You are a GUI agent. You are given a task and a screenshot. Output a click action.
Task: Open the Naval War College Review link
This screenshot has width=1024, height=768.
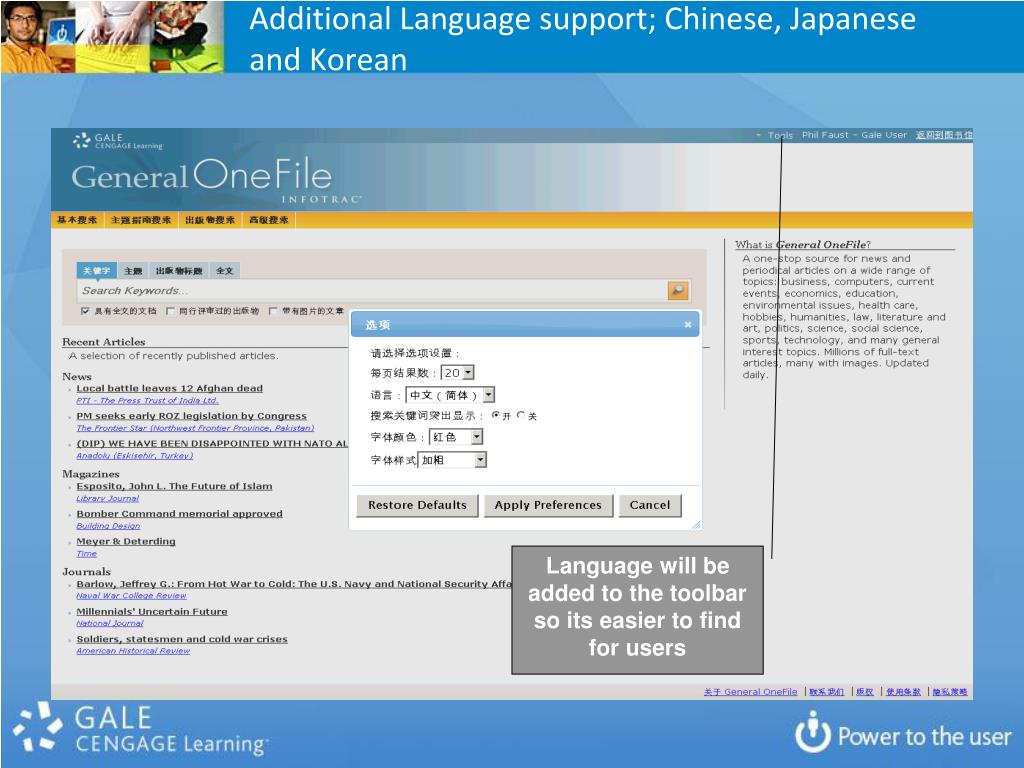131,596
